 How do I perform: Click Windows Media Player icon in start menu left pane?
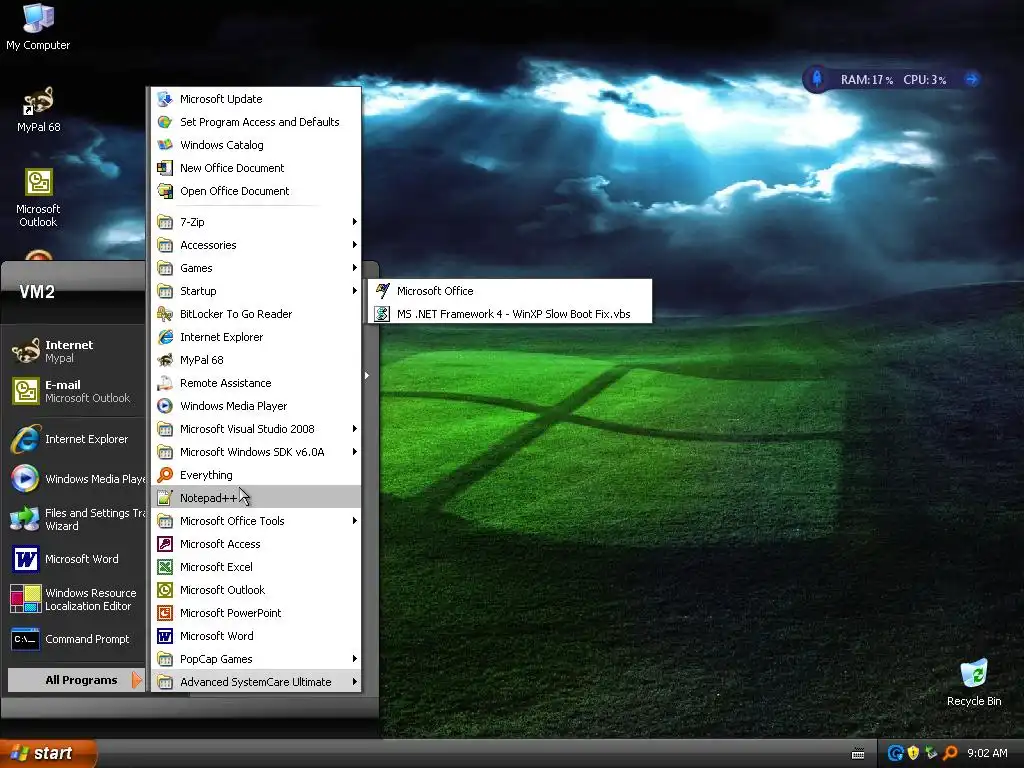(25, 479)
